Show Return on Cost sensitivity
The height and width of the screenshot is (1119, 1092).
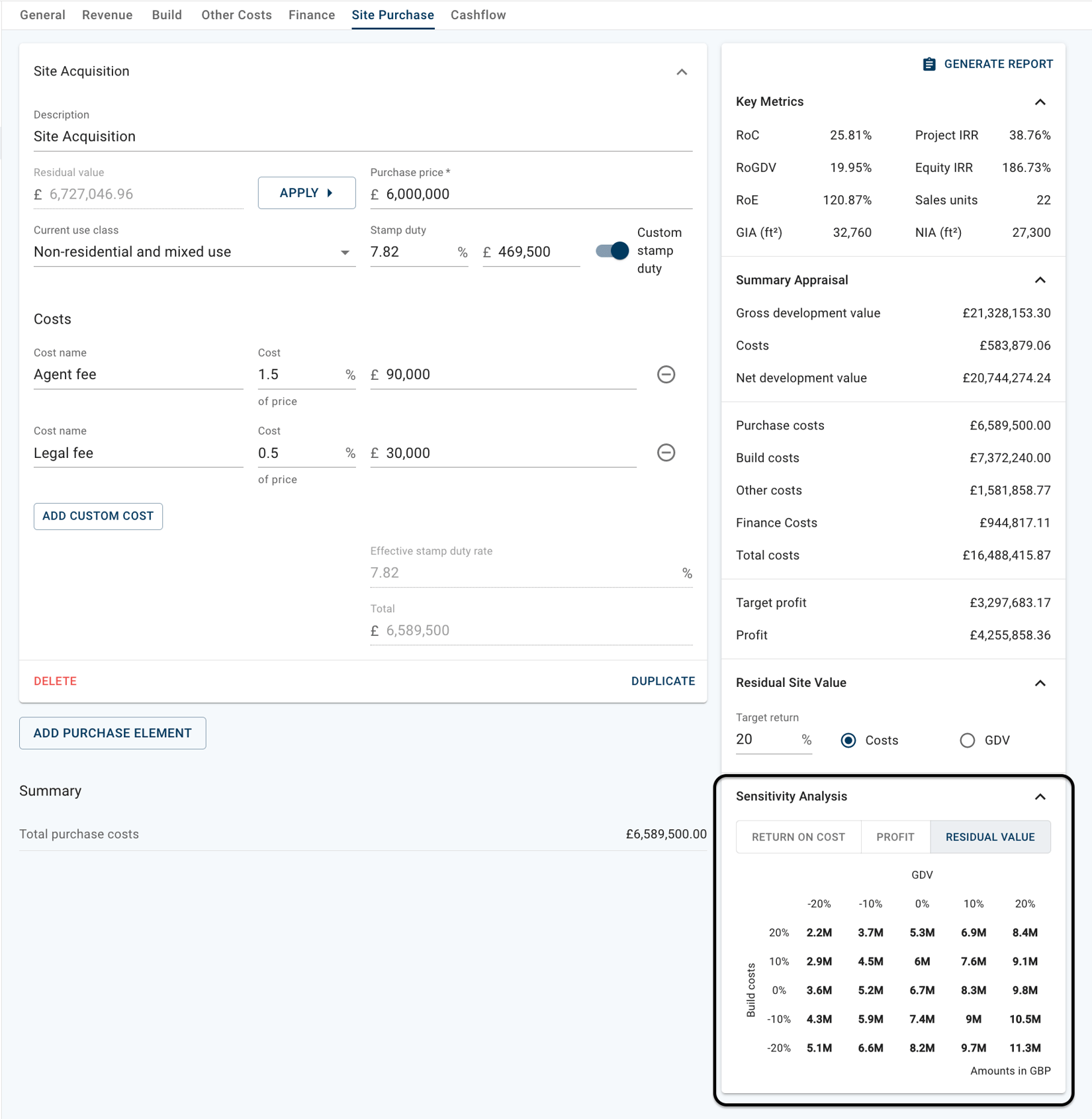point(798,837)
